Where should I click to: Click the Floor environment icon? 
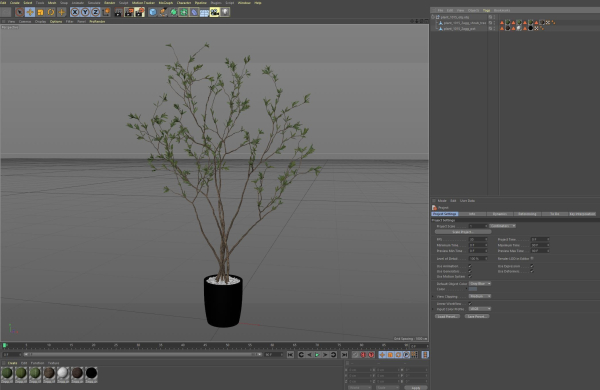204,12
